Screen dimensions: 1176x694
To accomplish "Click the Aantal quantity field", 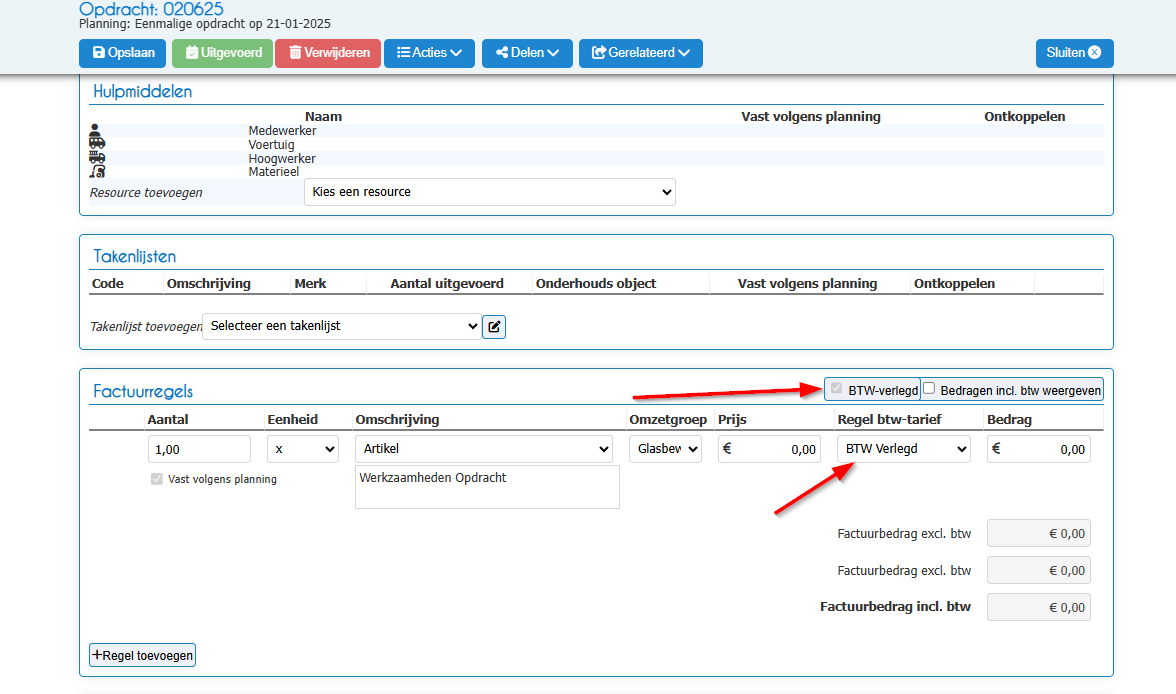I will pos(200,449).
